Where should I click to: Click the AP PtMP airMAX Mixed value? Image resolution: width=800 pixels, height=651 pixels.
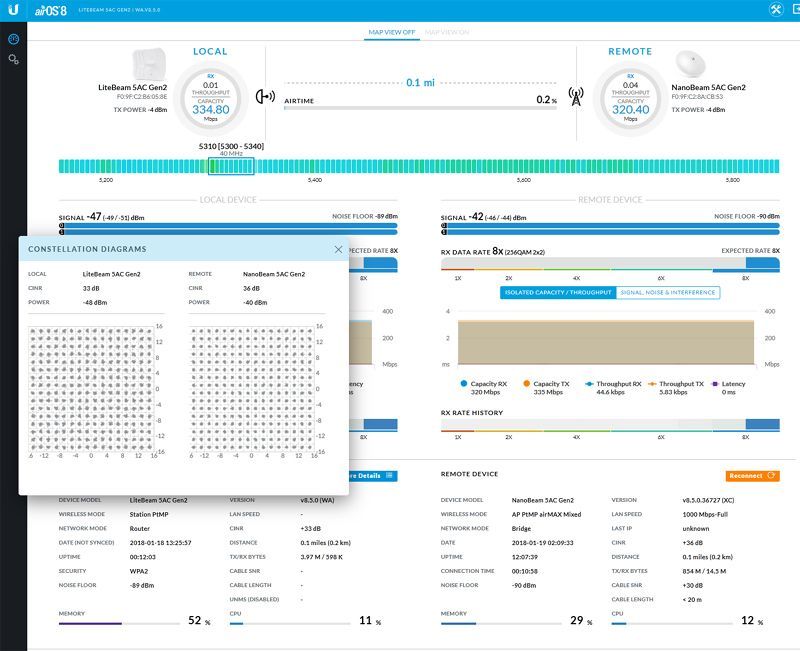[546, 514]
